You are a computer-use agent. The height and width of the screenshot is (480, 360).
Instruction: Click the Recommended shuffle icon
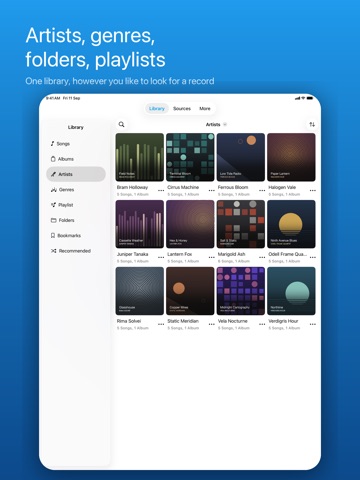pos(53,251)
